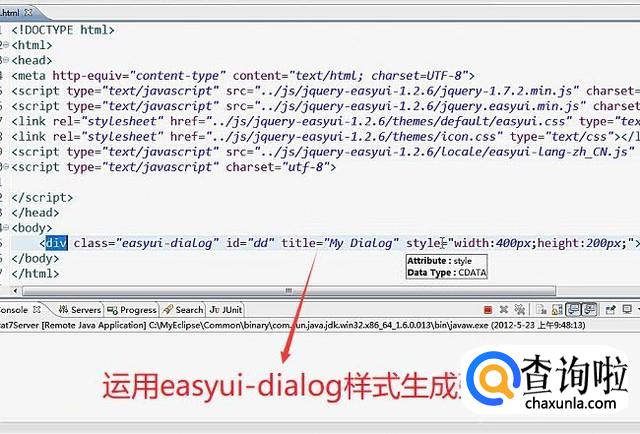Click the closing </body> tag line
Image resolution: width=640 pixels, height=434 pixels.
(x=35, y=258)
